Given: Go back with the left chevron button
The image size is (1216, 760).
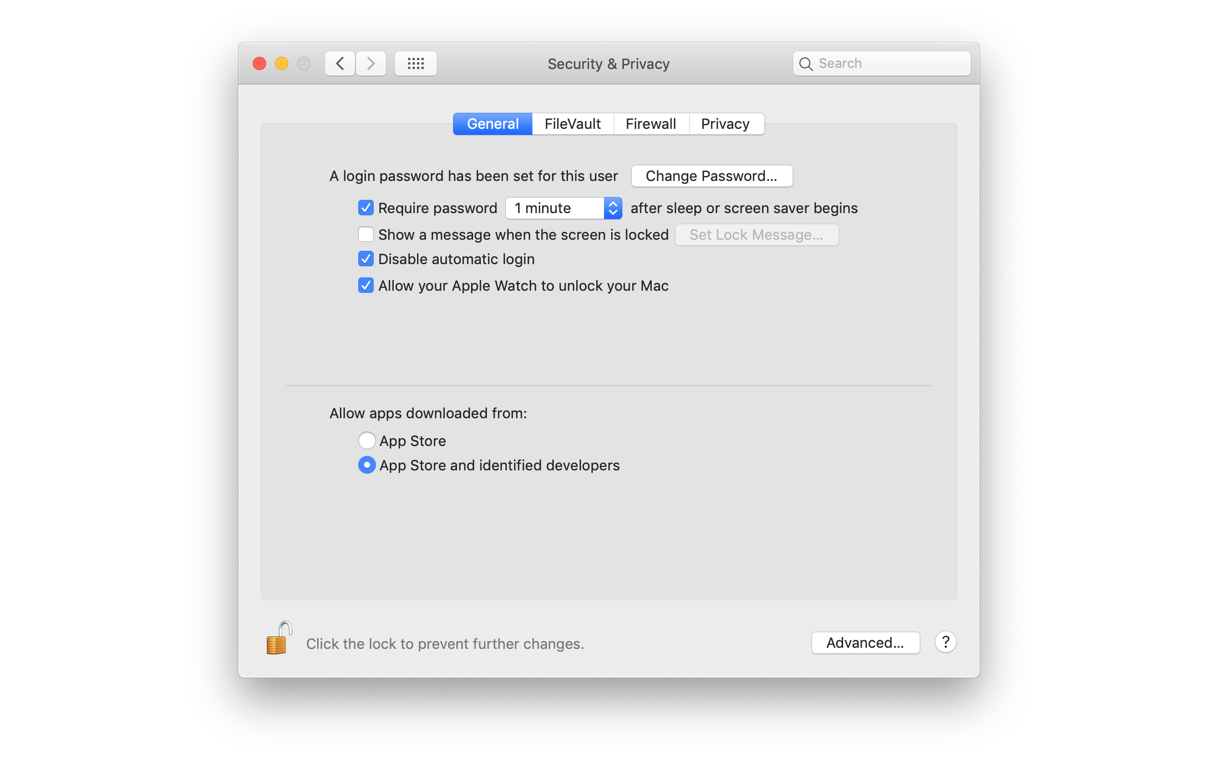Looking at the screenshot, I should [340, 63].
